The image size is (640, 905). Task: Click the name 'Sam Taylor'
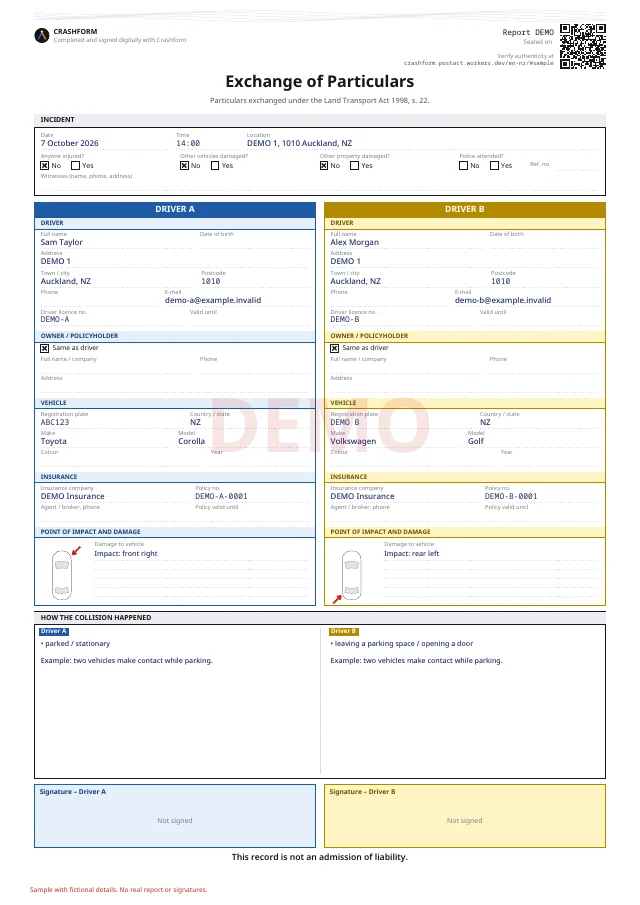[62, 242]
